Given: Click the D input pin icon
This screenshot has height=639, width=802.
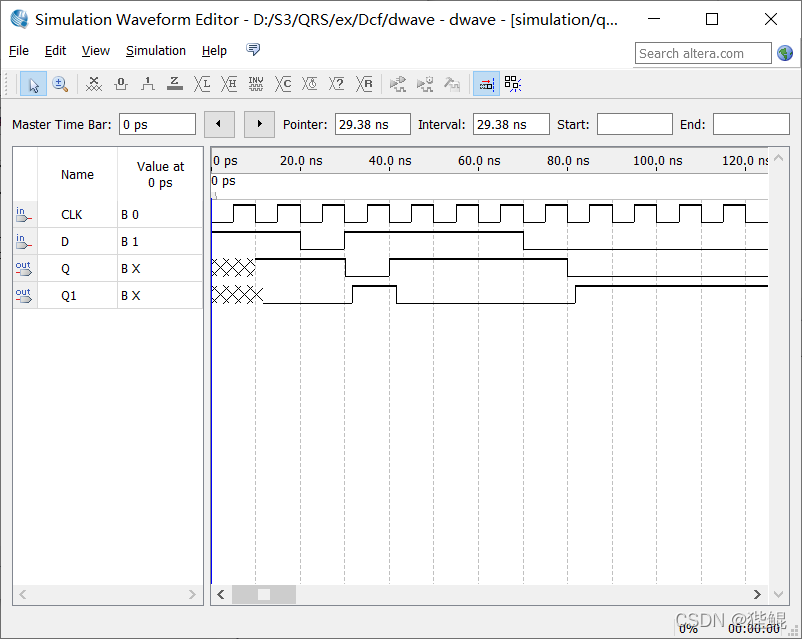Looking at the screenshot, I should (x=24, y=242).
